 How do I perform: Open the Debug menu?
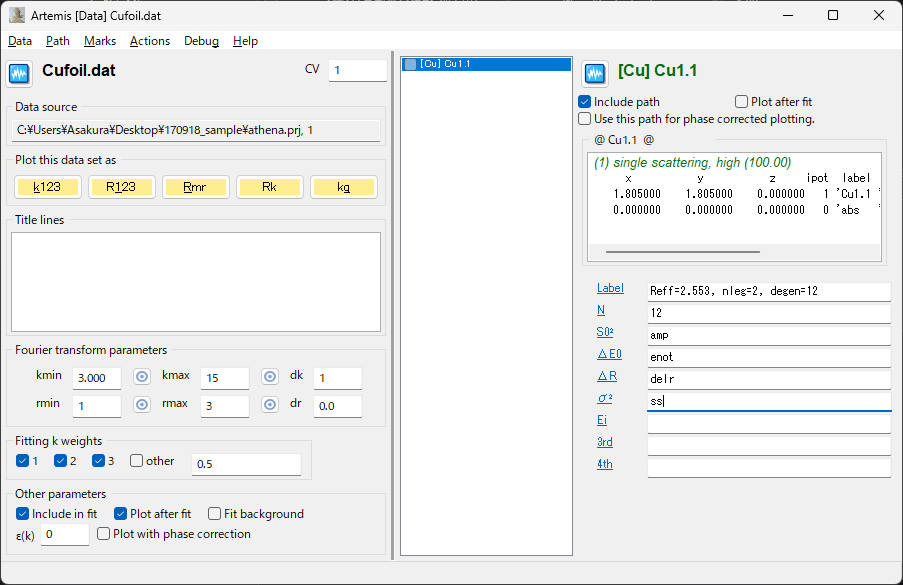202,41
